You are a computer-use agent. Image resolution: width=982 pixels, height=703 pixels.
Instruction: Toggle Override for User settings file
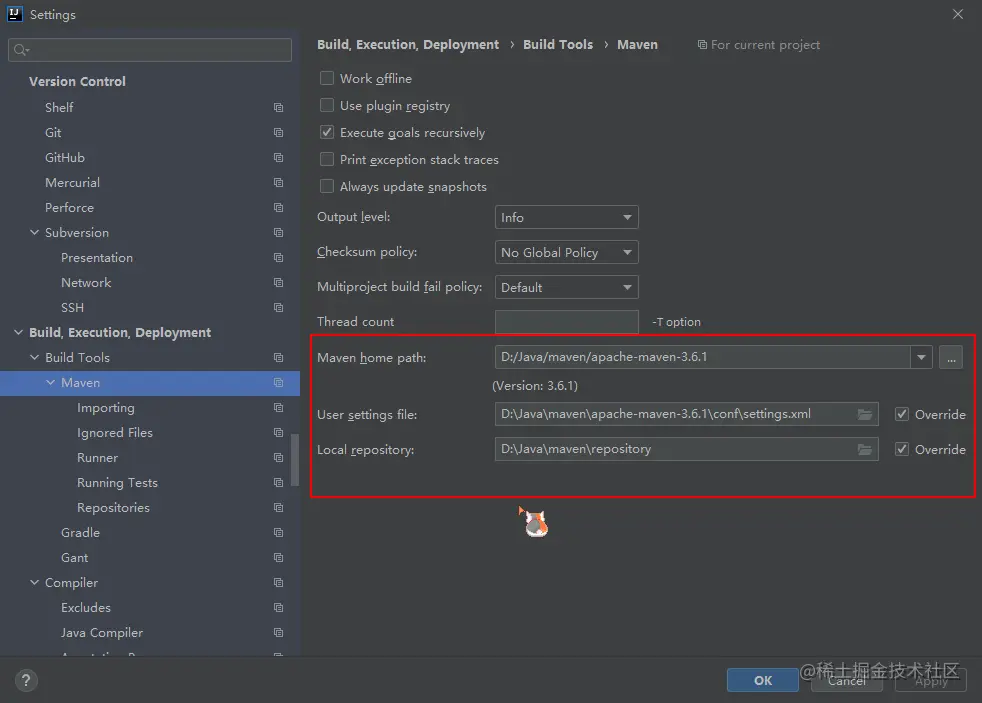pyautogui.click(x=902, y=414)
